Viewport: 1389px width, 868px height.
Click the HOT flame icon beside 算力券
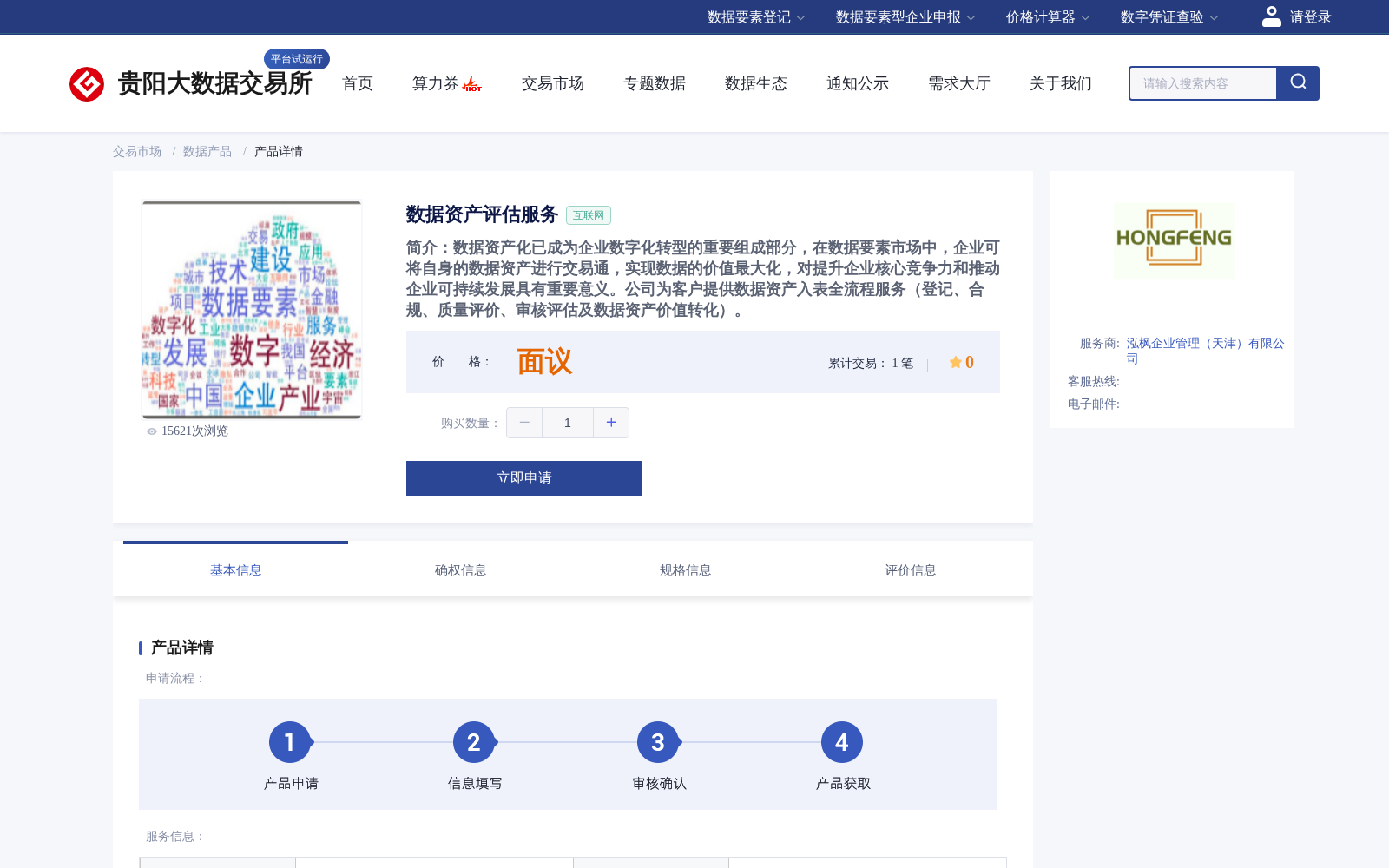pos(472,84)
